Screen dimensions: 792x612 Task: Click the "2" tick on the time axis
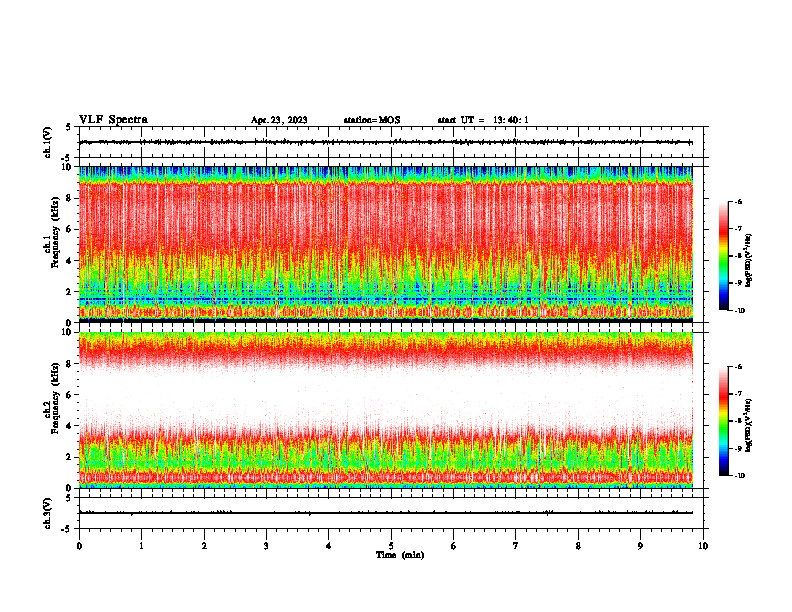(x=204, y=546)
